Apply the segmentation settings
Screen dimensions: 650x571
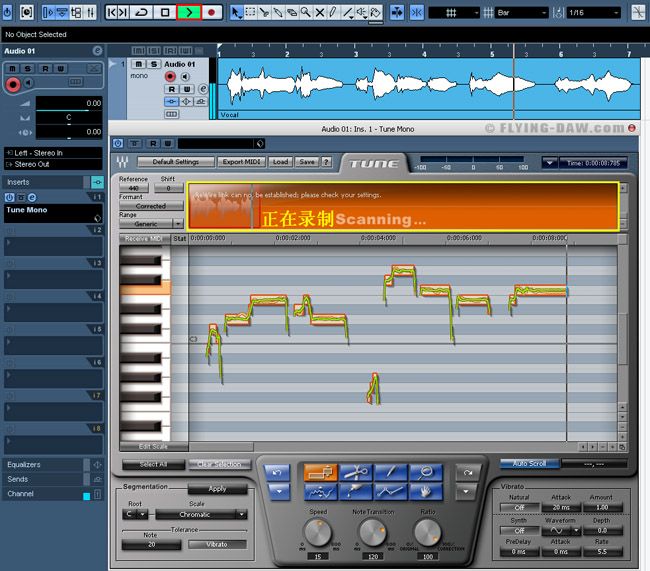(x=218, y=489)
